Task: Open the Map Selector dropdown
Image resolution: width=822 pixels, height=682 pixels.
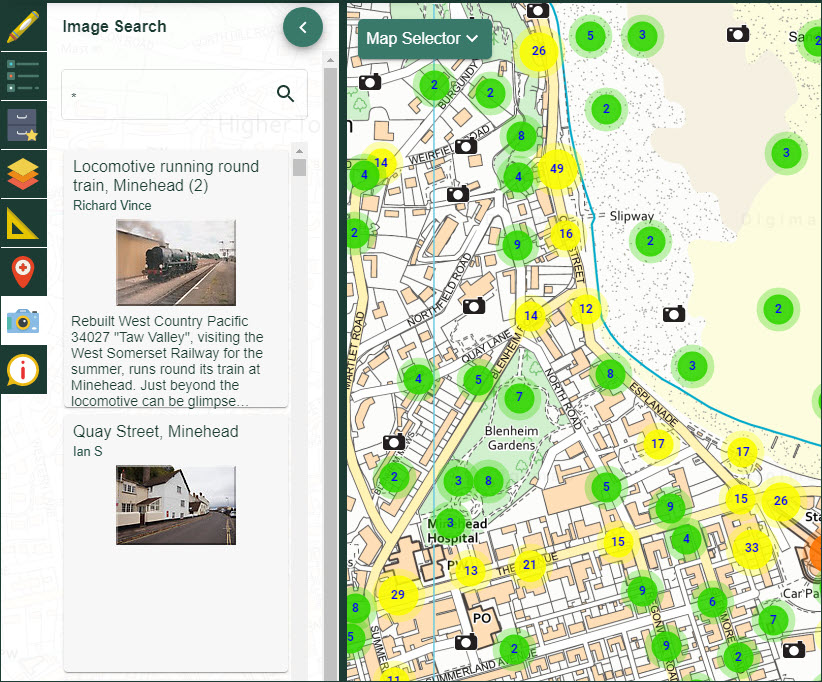Action: tap(424, 39)
